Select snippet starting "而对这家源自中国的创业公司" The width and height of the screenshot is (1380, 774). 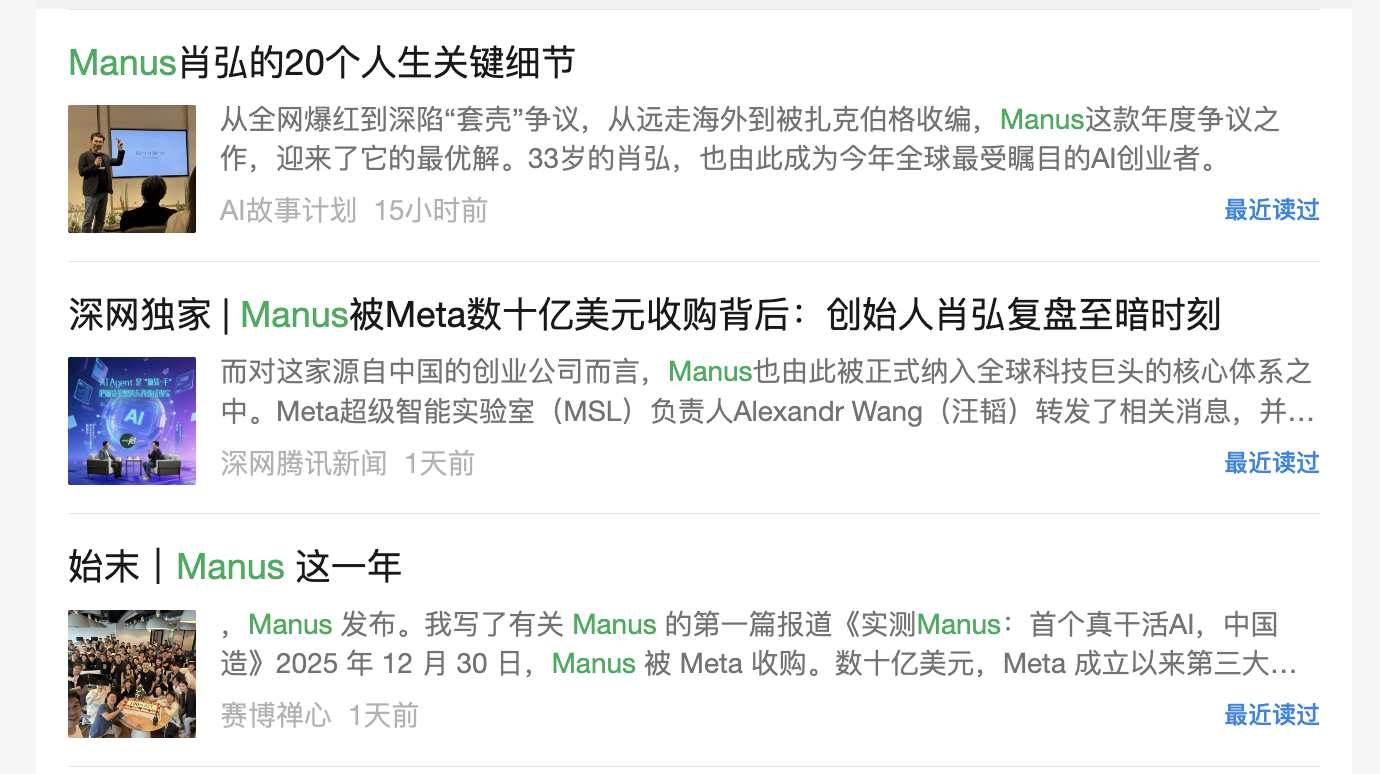[767, 392]
